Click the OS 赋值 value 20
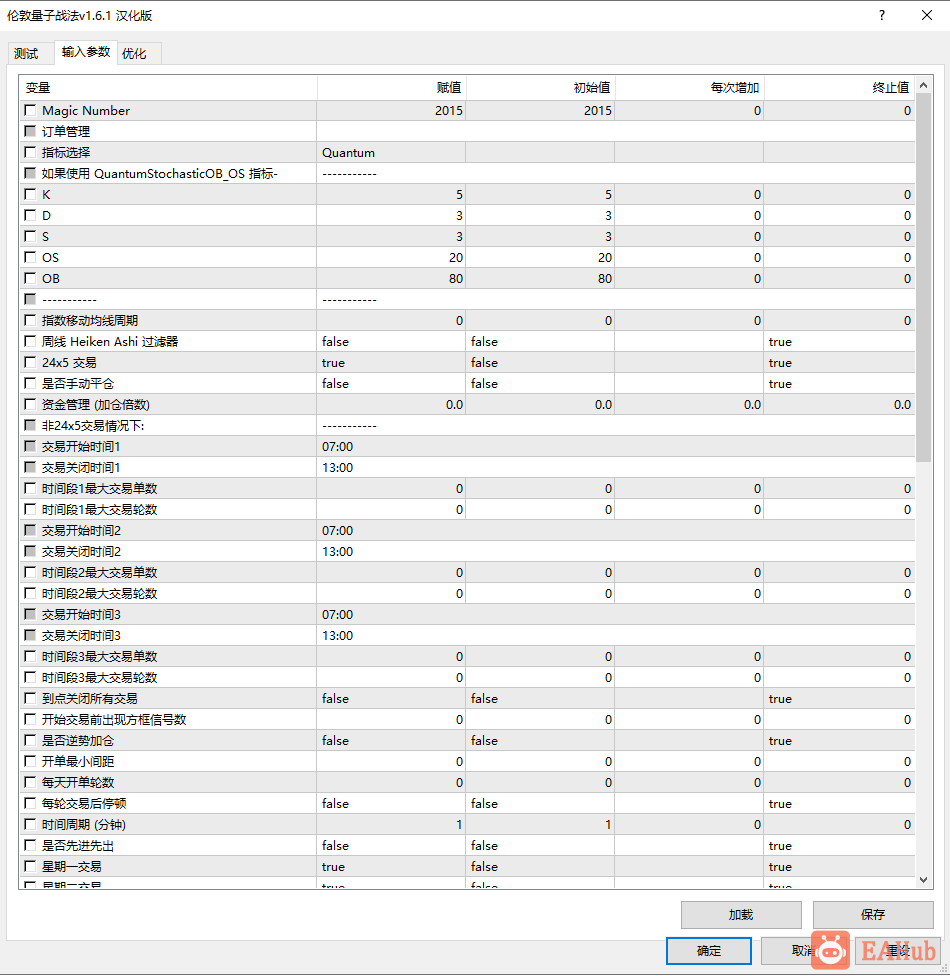Image resolution: width=950 pixels, height=976 pixels. [x=391, y=257]
